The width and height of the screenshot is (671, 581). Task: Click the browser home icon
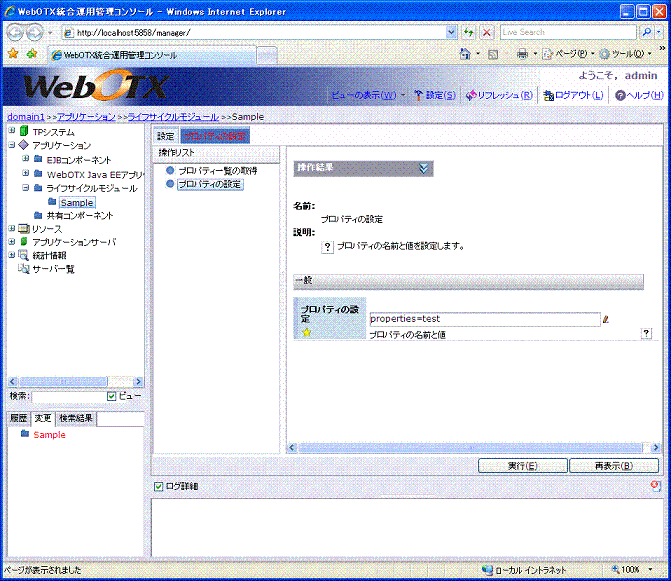(x=465, y=54)
